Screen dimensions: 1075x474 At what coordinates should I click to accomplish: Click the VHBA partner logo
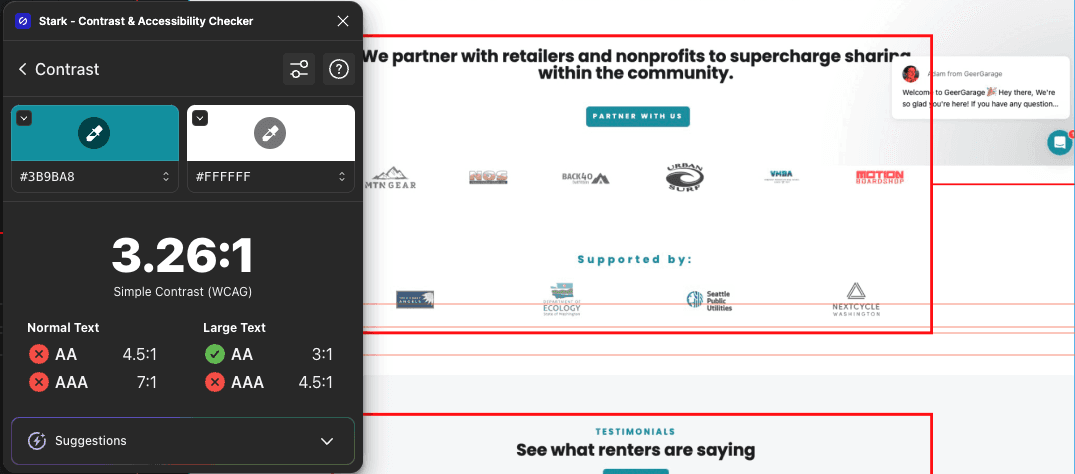(781, 177)
